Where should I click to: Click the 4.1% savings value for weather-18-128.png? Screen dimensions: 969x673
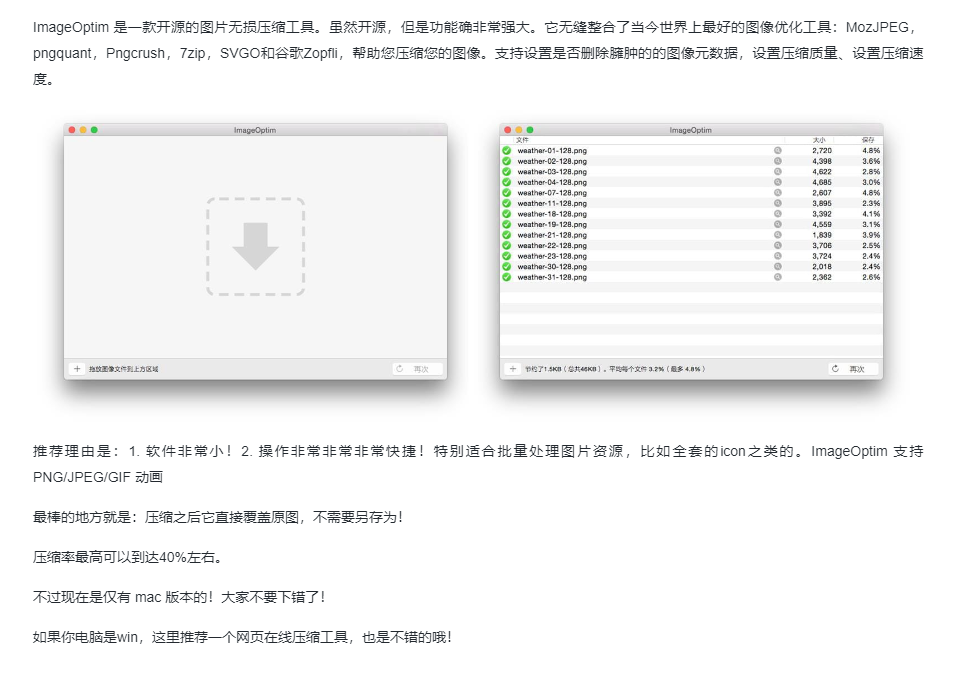pos(871,214)
